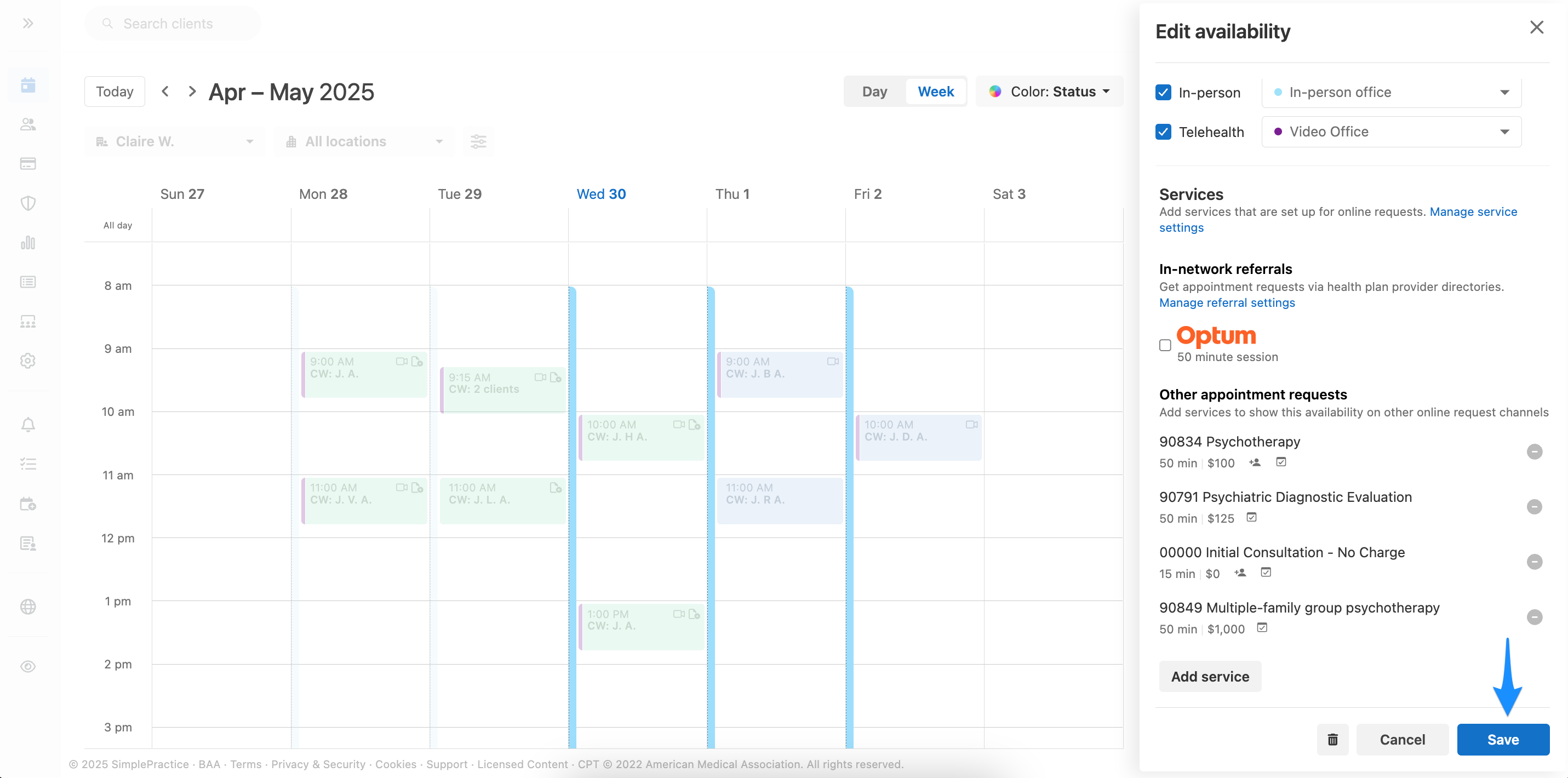
Task: Open the Settings gear icon in sidebar
Action: 28,361
